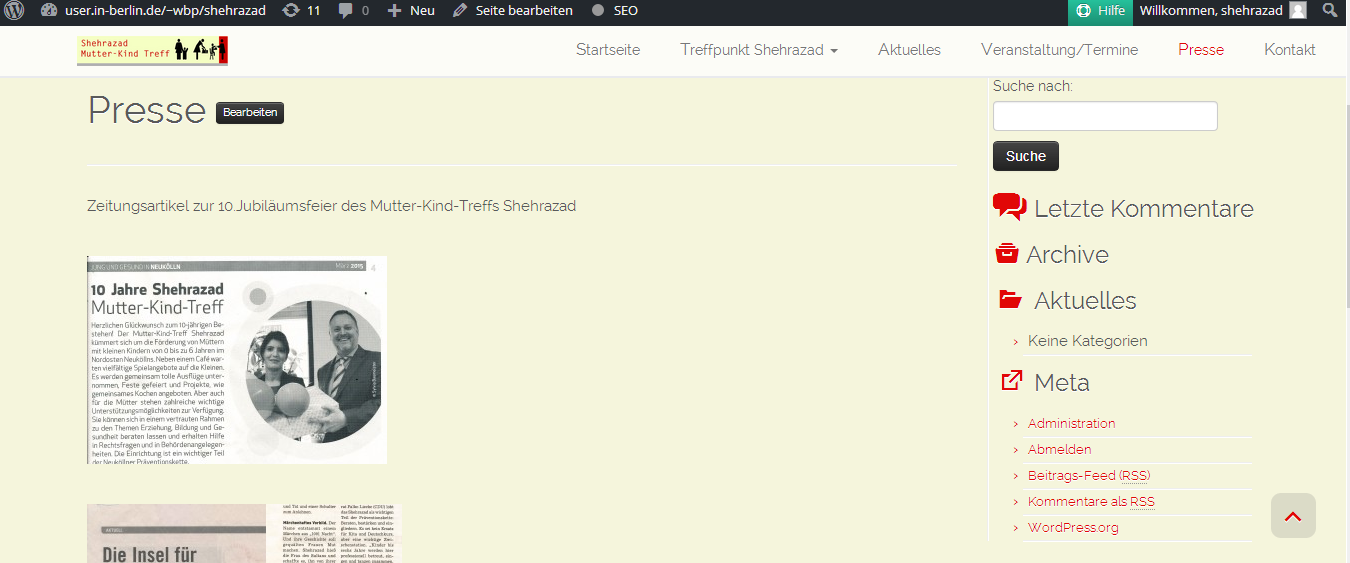The image size is (1350, 563).
Task: Click the Letzte Kommentare speech bubble icon
Action: (1010, 207)
